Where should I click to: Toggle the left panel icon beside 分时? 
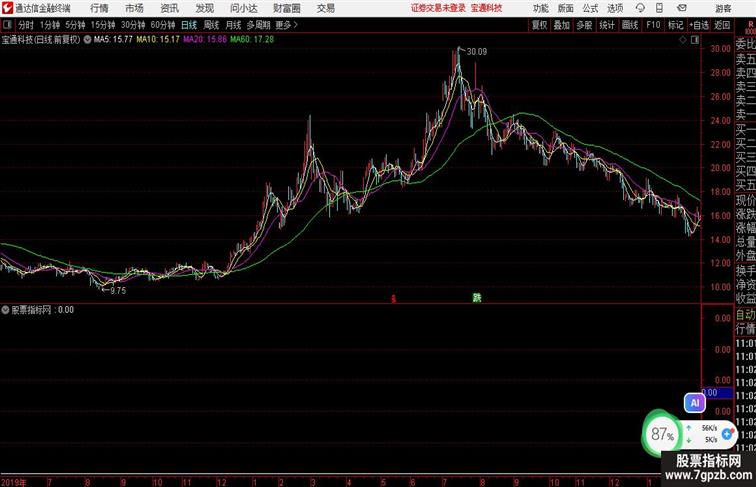click(7, 25)
